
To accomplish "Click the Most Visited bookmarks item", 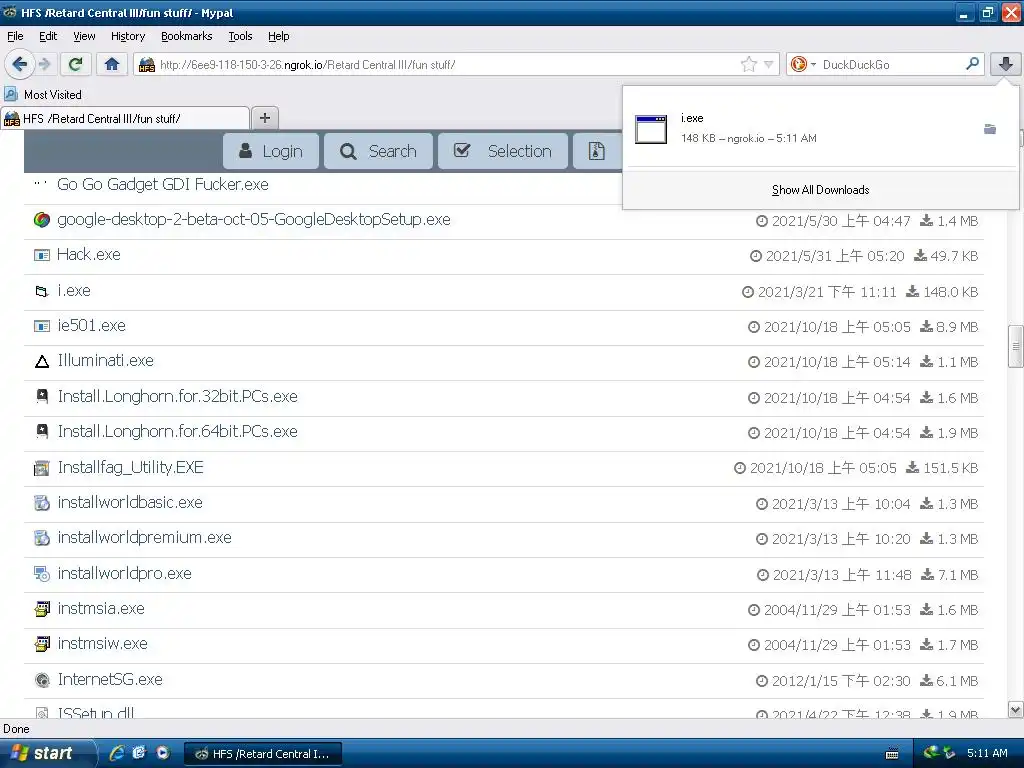I will click(x=43, y=95).
